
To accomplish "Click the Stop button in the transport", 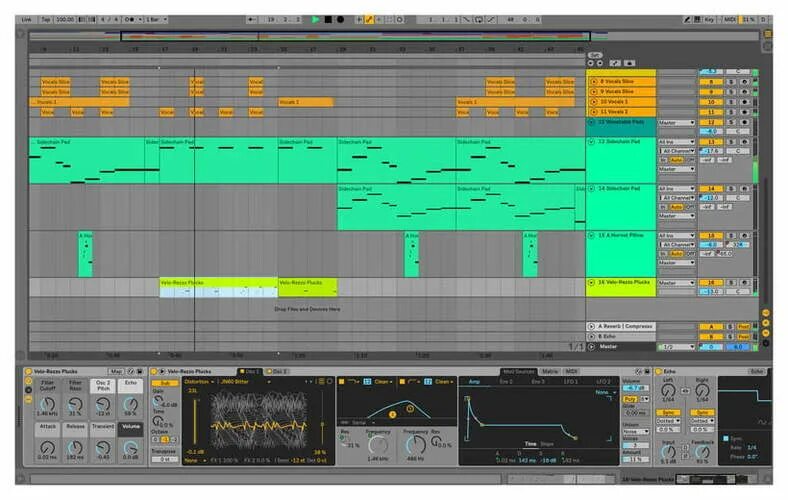I will point(328,20).
